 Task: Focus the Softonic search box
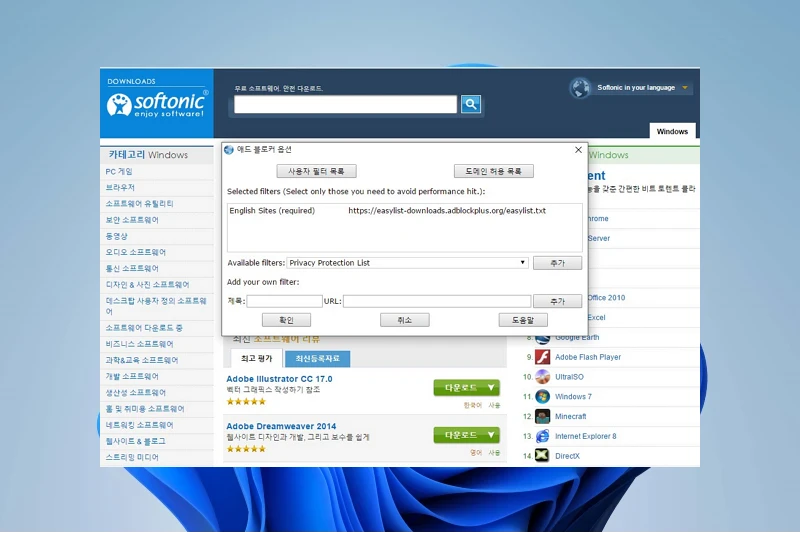(x=345, y=105)
